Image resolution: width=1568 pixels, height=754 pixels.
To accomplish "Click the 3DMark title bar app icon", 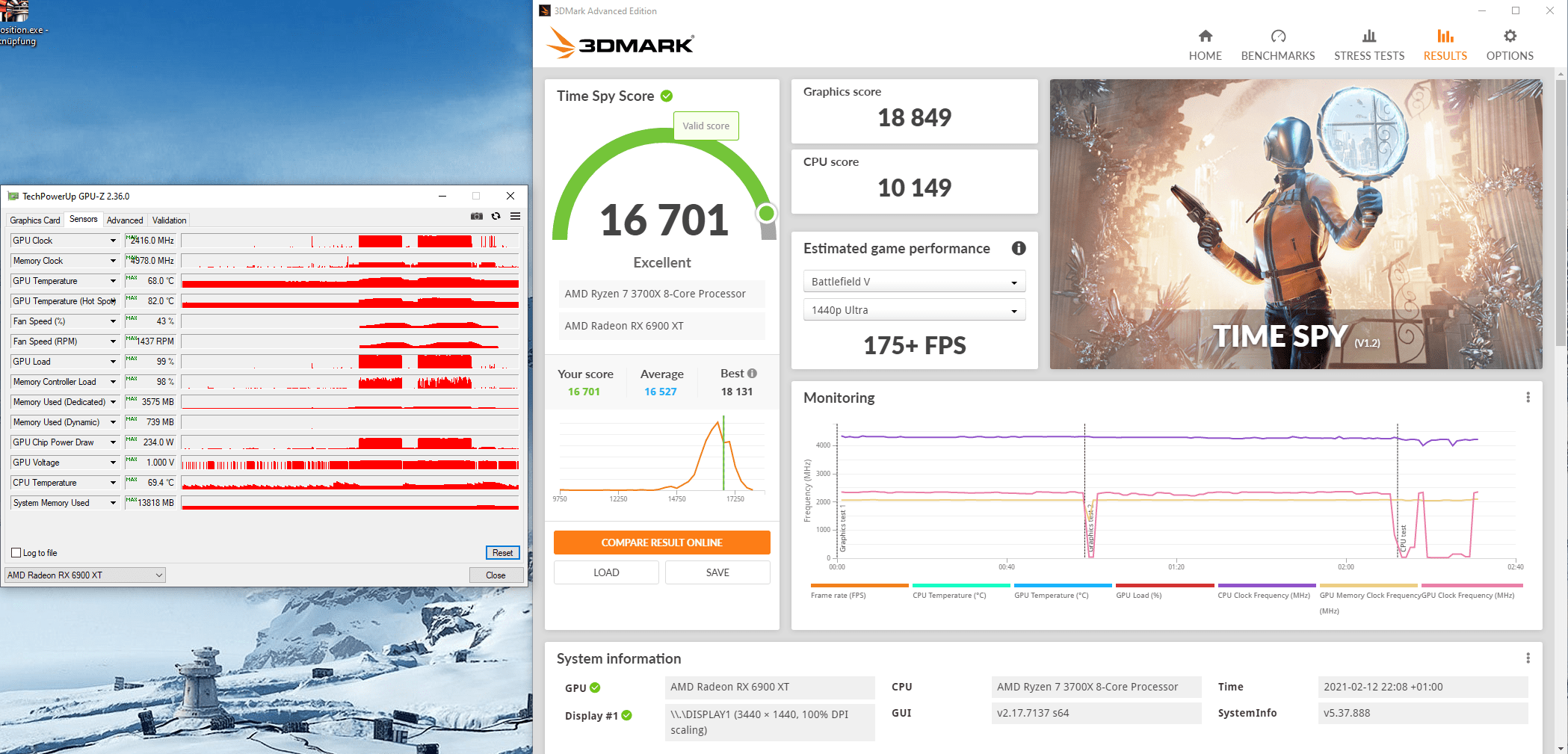I will (545, 10).
